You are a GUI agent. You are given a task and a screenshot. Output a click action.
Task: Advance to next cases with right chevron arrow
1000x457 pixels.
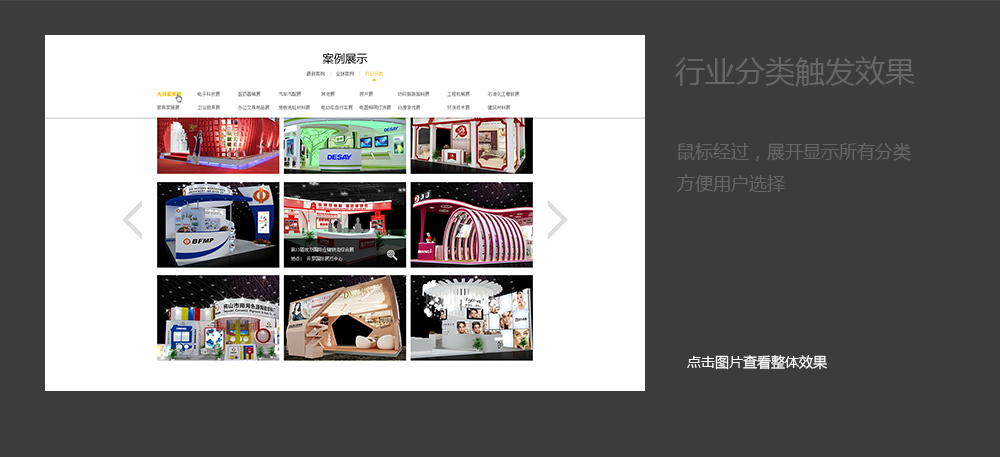pyautogui.click(x=557, y=220)
